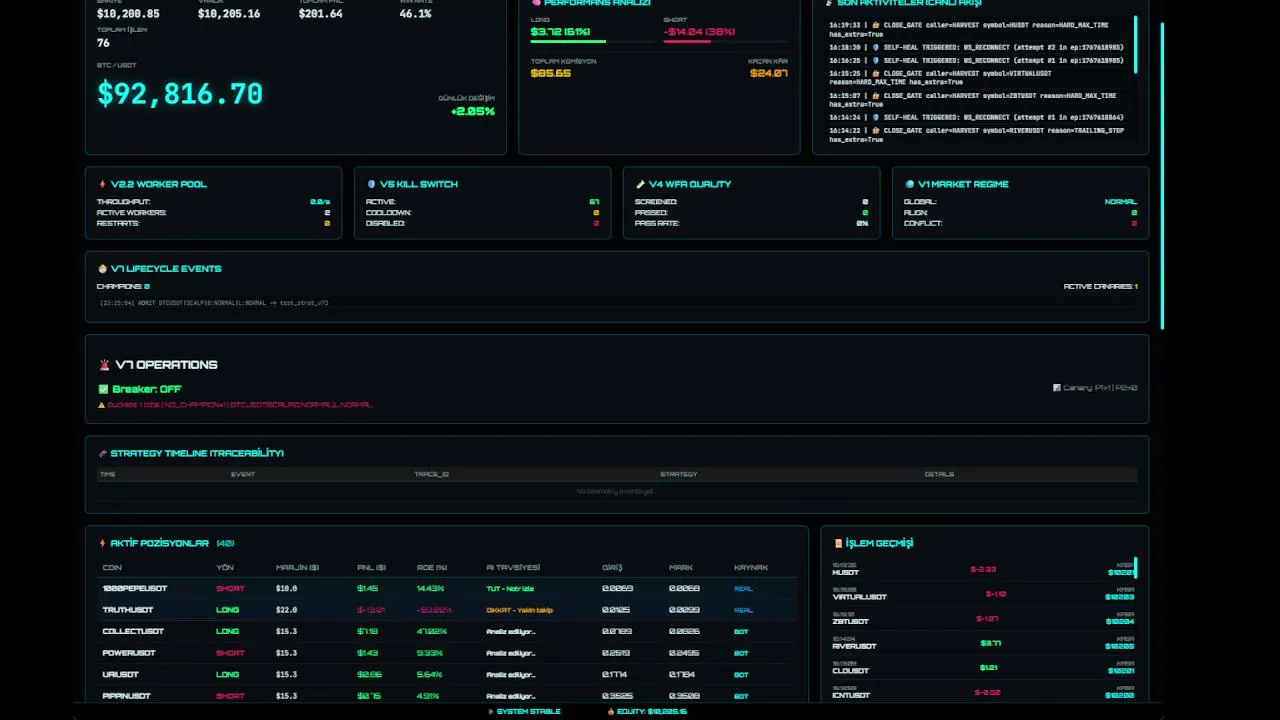Viewport: 1280px width, 720px height.
Task: Click the V7 Lifecycle Events icon
Action: 102,268
